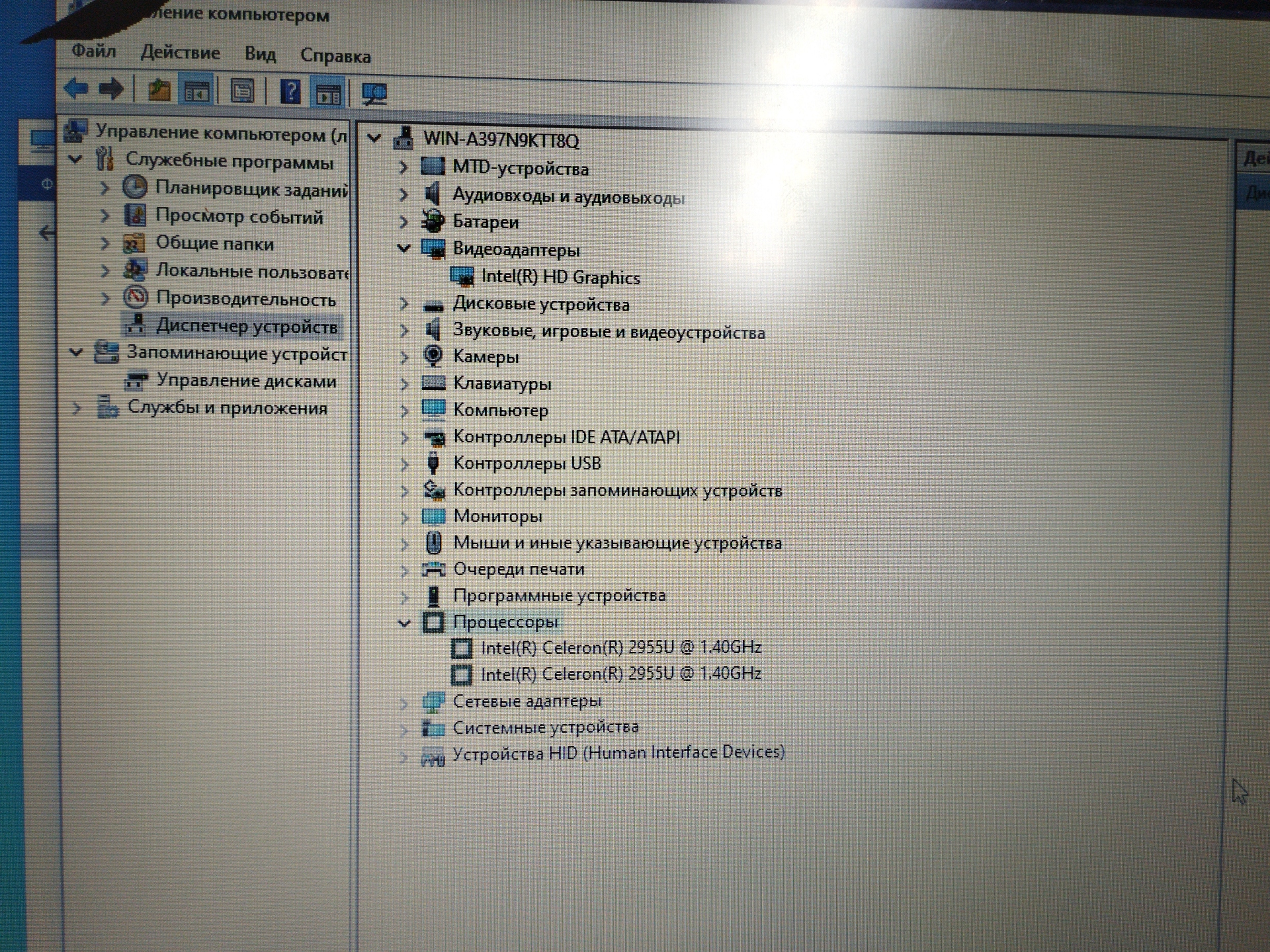Viewport: 1270px width, 952px height.
Task: Click the Мыши mouse device icon
Action: tap(433, 542)
